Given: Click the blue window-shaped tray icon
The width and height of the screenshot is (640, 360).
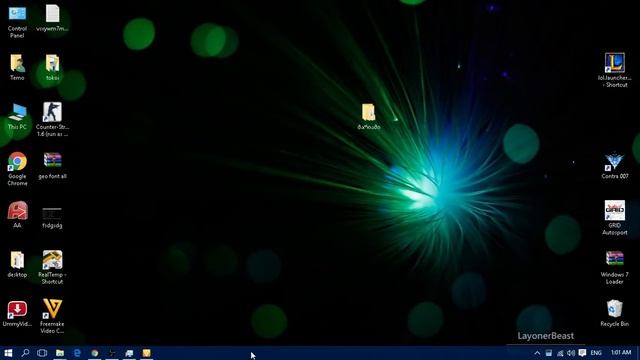Looking at the screenshot, I should (x=549, y=353).
